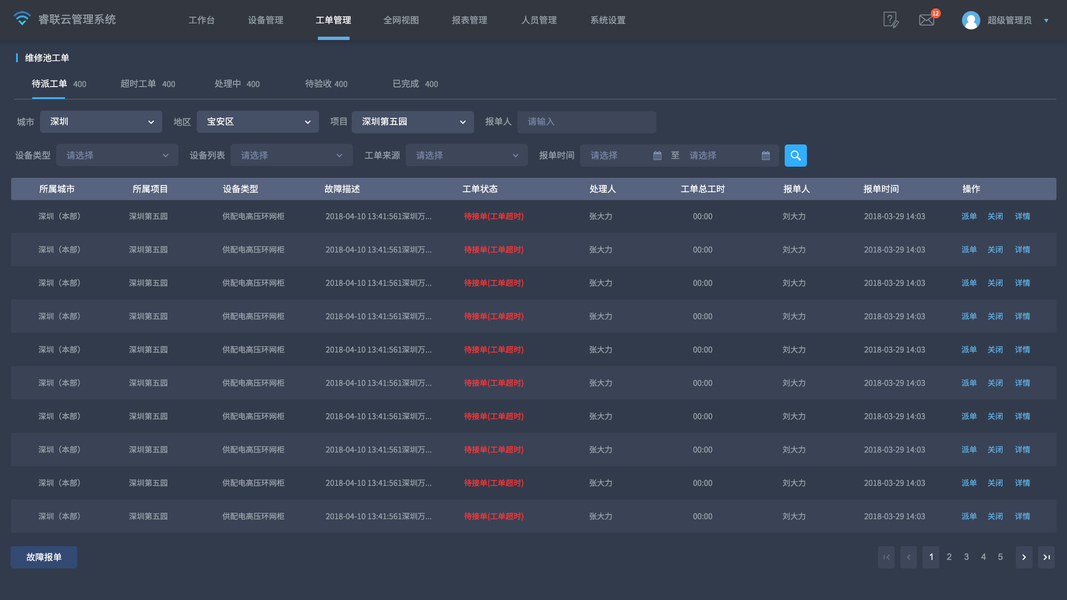
Task: Click 详情 in the last table row
Action: 1022,516
